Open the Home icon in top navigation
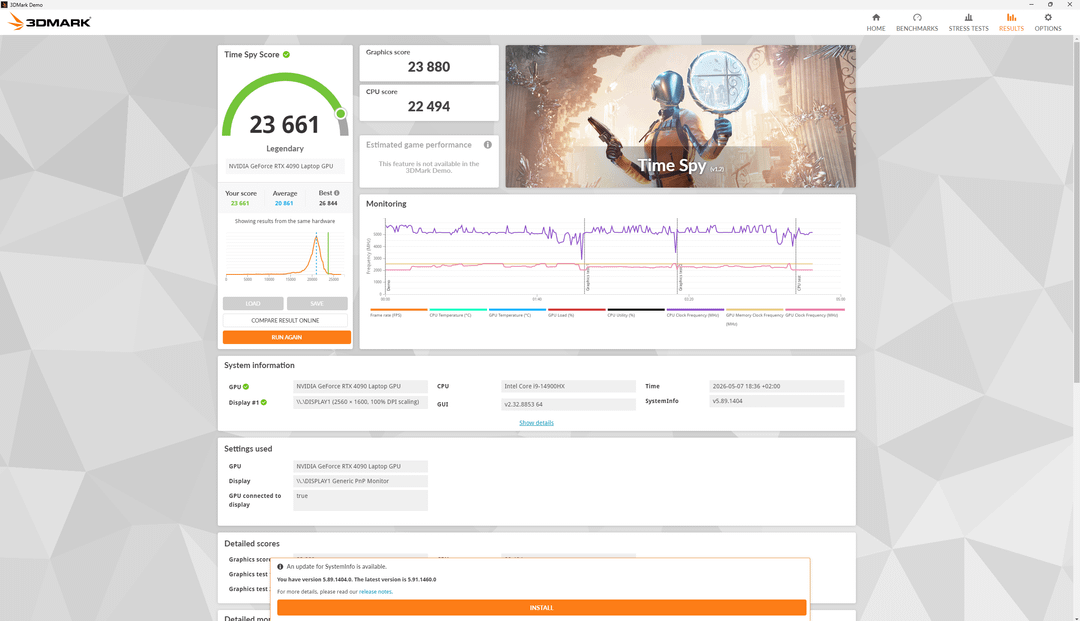This screenshot has width=1080, height=621. click(875, 18)
